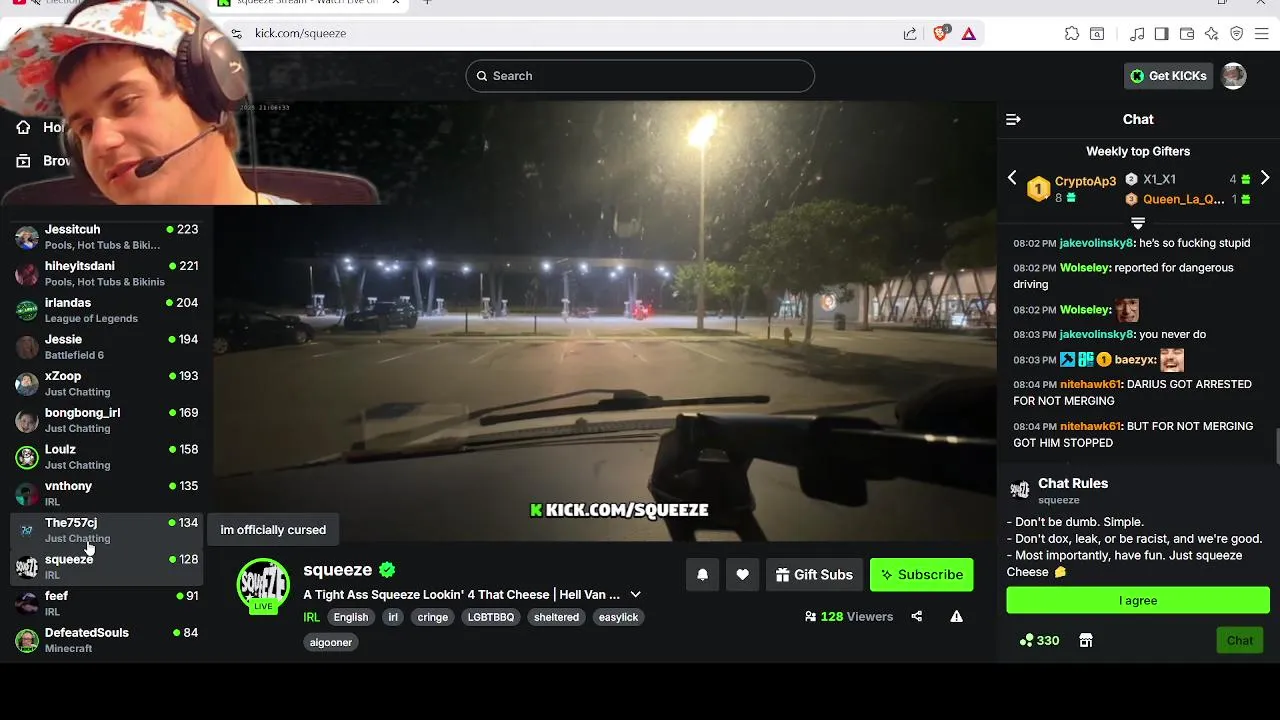Image resolution: width=1280 pixels, height=720 pixels.
Task: Open Loulz channel in sidebar
Action: (107, 457)
